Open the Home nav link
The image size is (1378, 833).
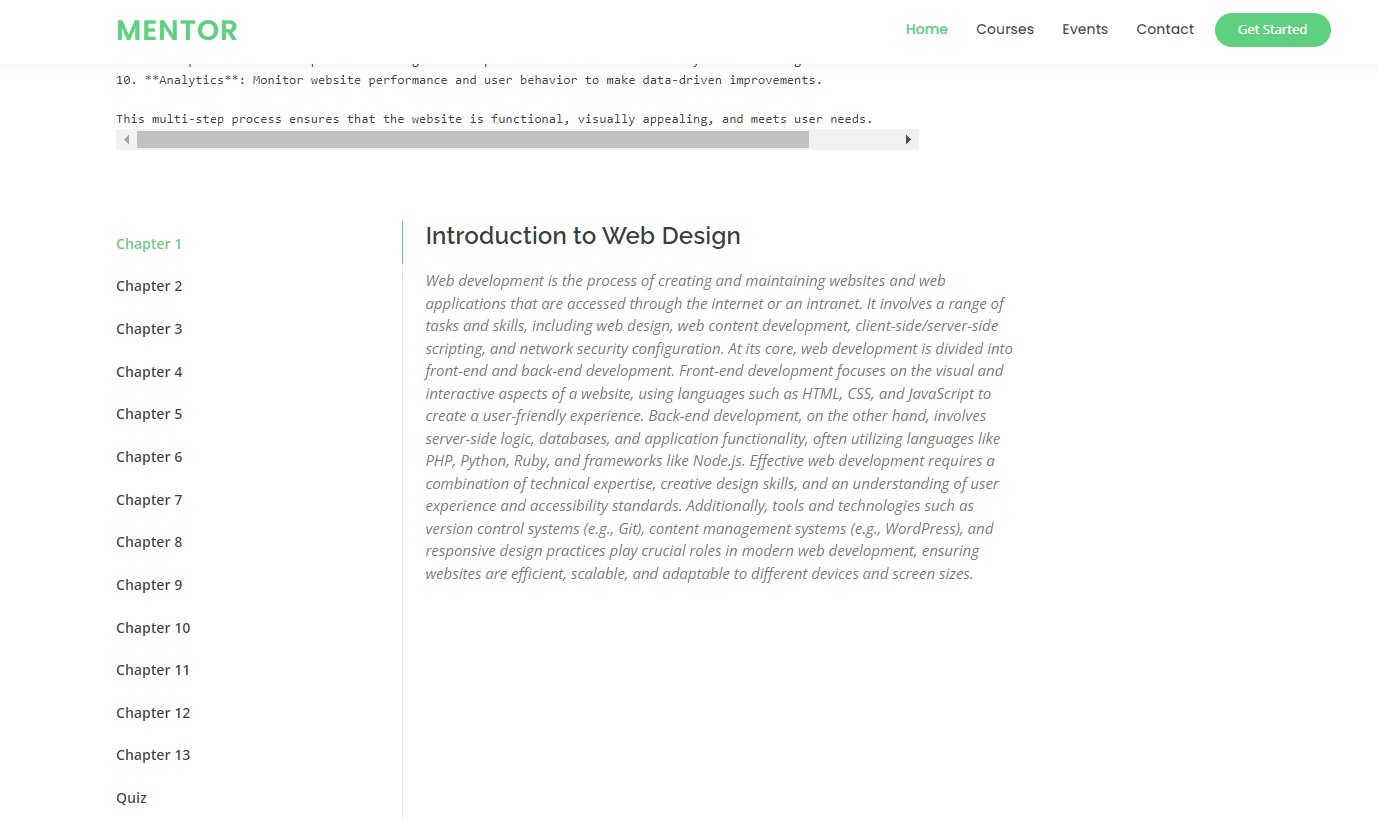pos(926,29)
